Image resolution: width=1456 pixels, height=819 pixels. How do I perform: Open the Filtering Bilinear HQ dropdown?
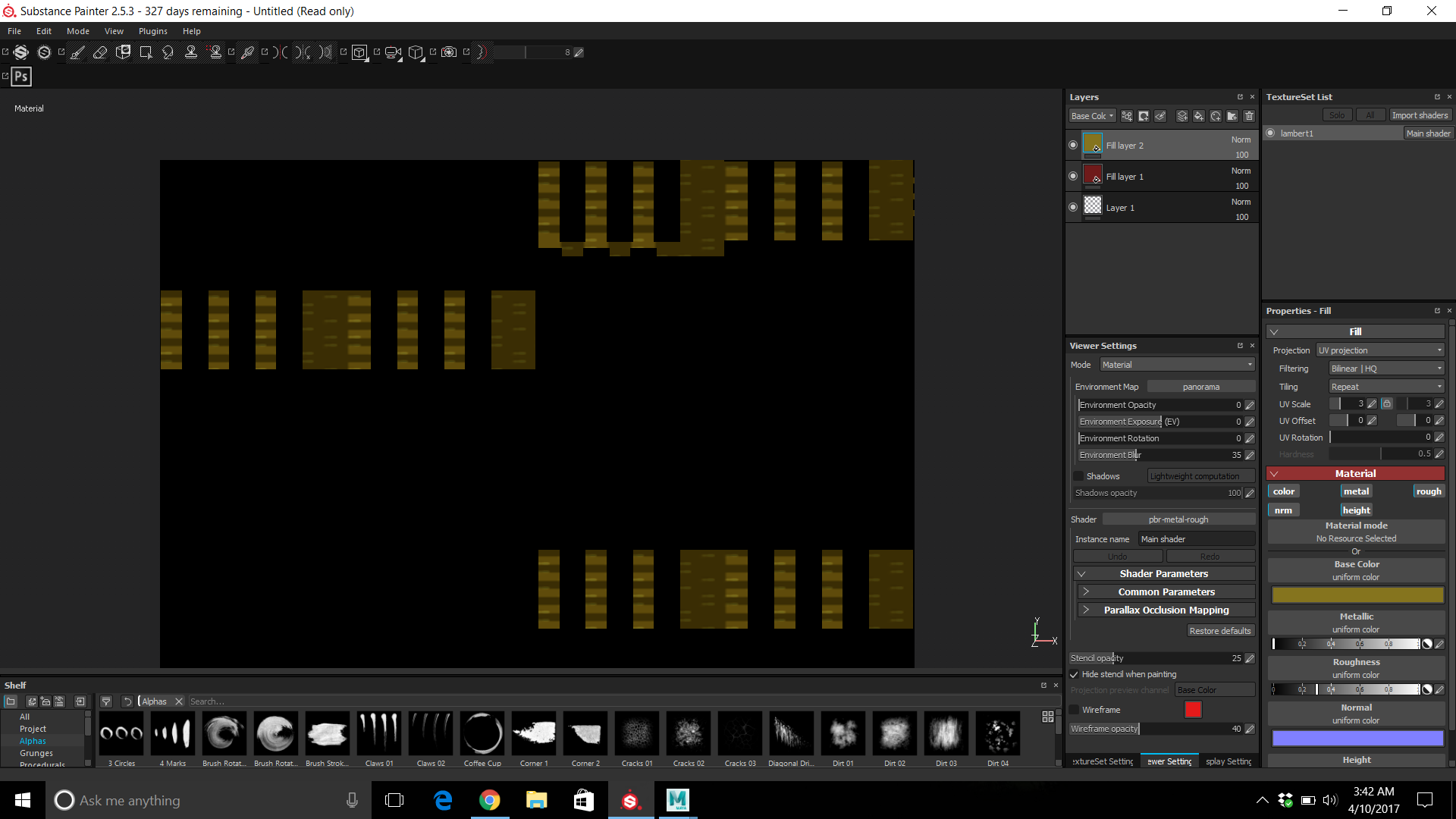click(x=1387, y=369)
